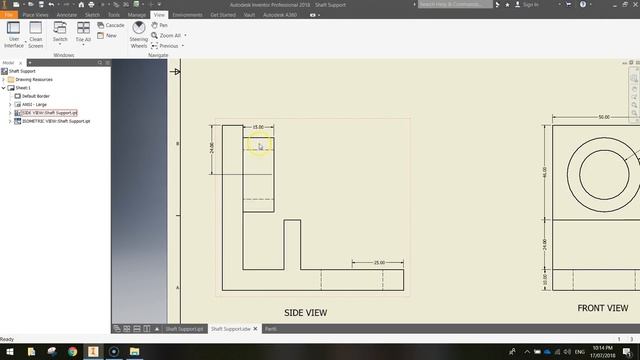Open the Environments ribbon tab
The image size is (640, 360).
coord(187,15)
